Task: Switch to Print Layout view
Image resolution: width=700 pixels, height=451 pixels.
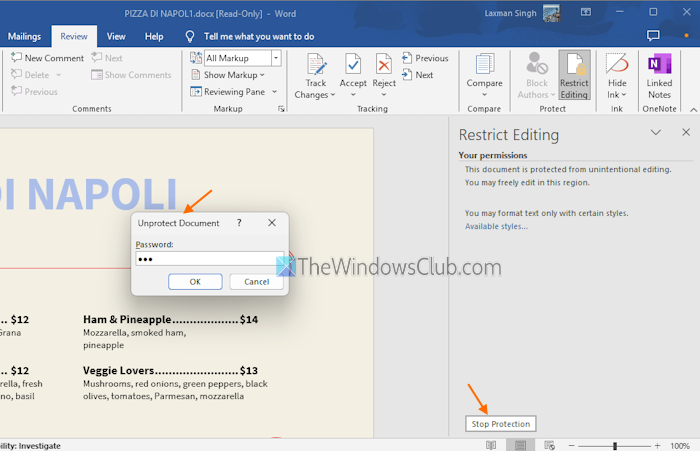Action: (x=520, y=445)
